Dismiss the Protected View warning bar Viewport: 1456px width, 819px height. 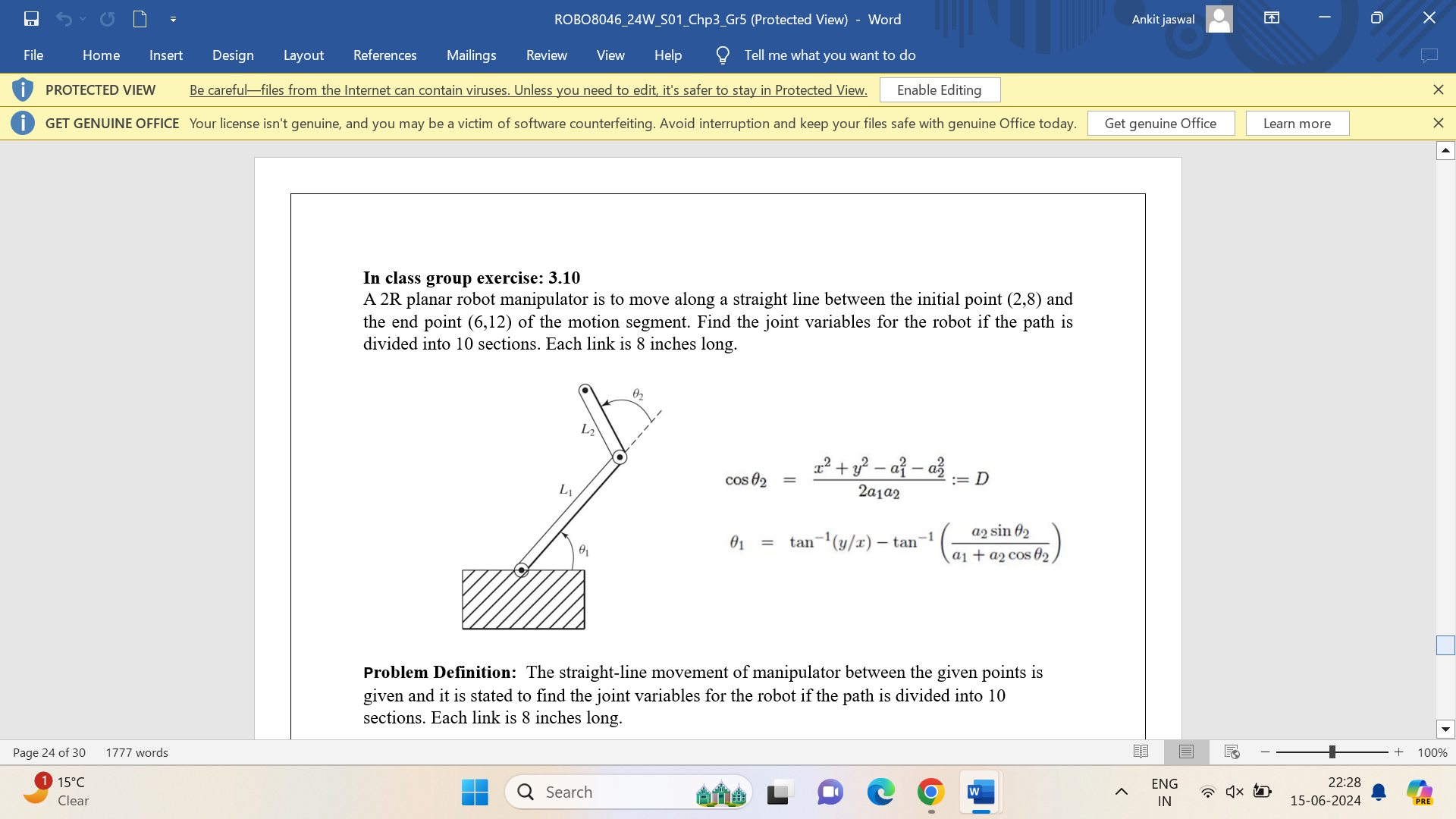click(1438, 89)
